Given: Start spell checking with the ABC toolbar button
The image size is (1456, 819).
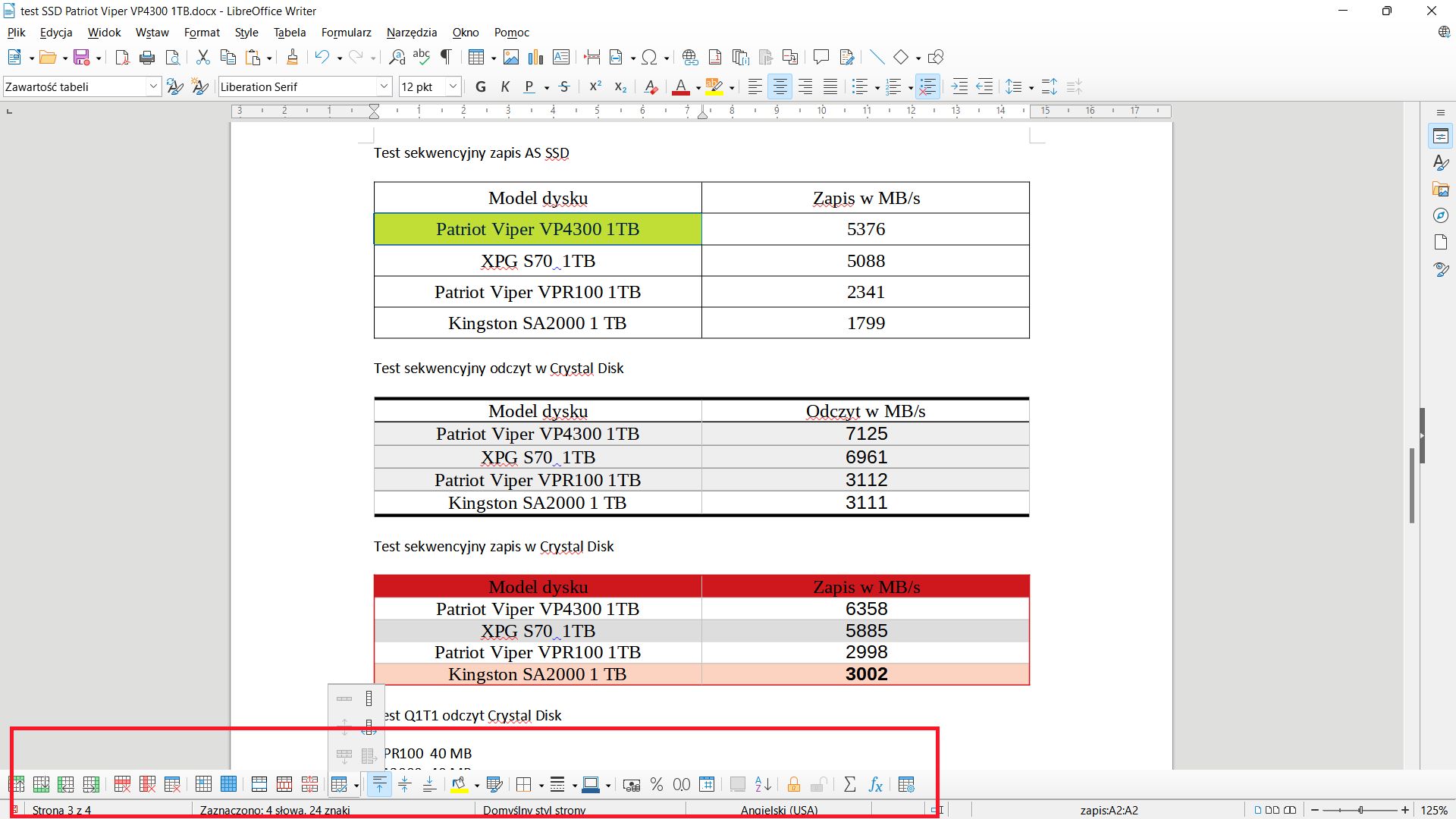Looking at the screenshot, I should 422,57.
